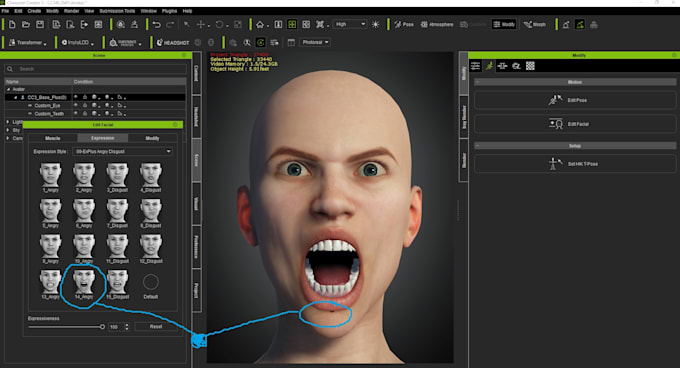Open a project with the folder icon
The image size is (680, 368).
pyautogui.click(x=26, y=24)
